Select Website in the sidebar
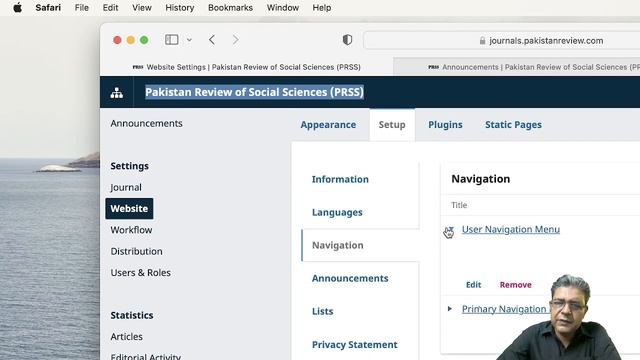 click(x=129, y=209)
